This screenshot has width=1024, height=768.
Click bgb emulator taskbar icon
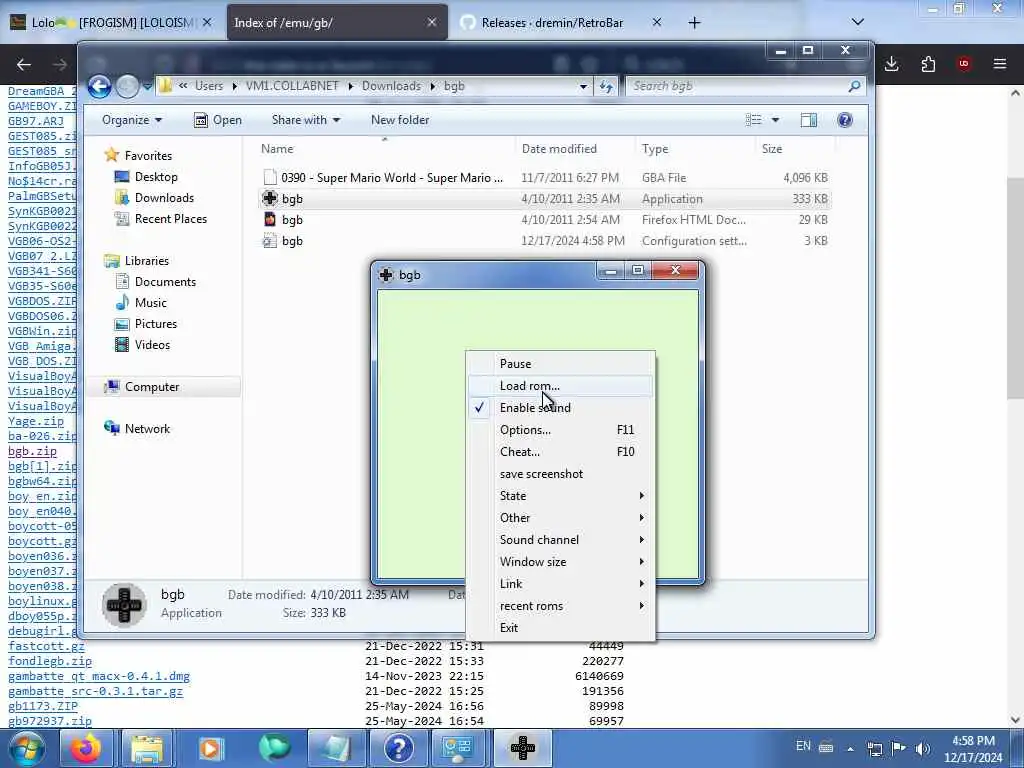click(522, 748)
